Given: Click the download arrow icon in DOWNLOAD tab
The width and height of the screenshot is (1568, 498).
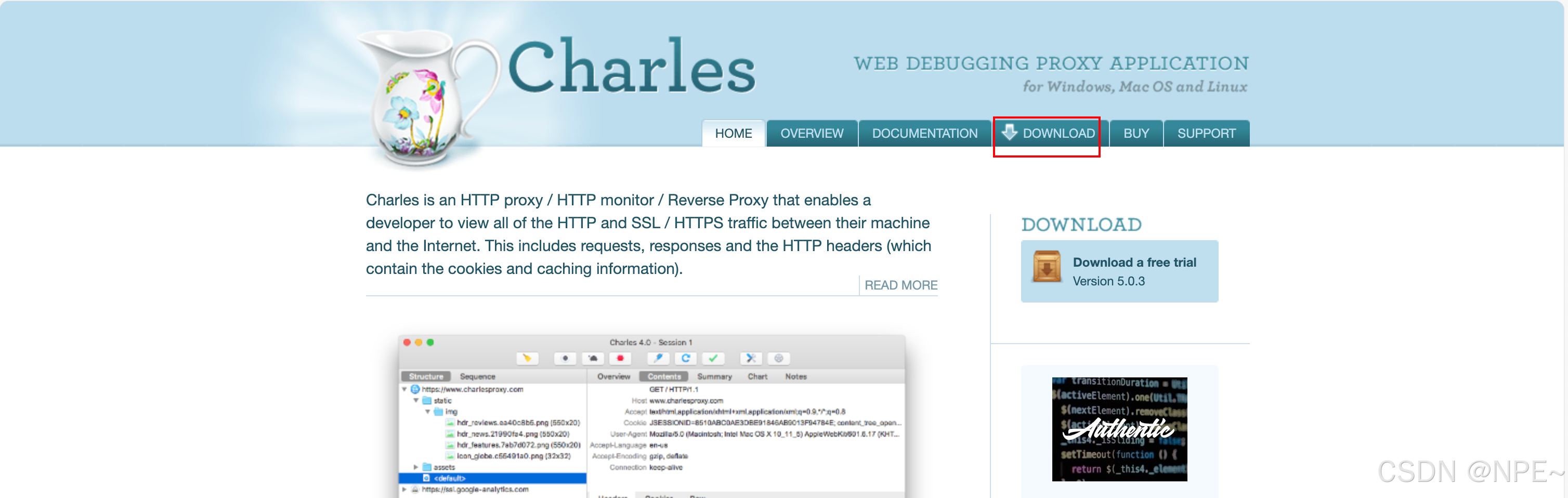Looking at the screenshot, I should (1009, 132).
